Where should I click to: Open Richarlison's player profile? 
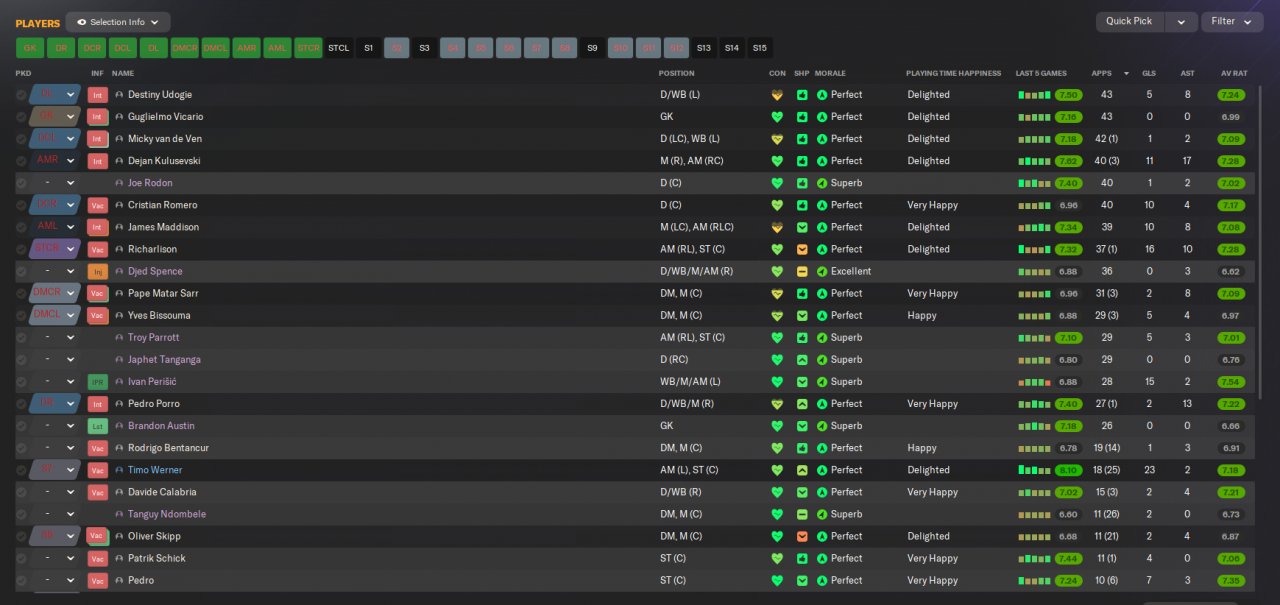tap(152, 249)
